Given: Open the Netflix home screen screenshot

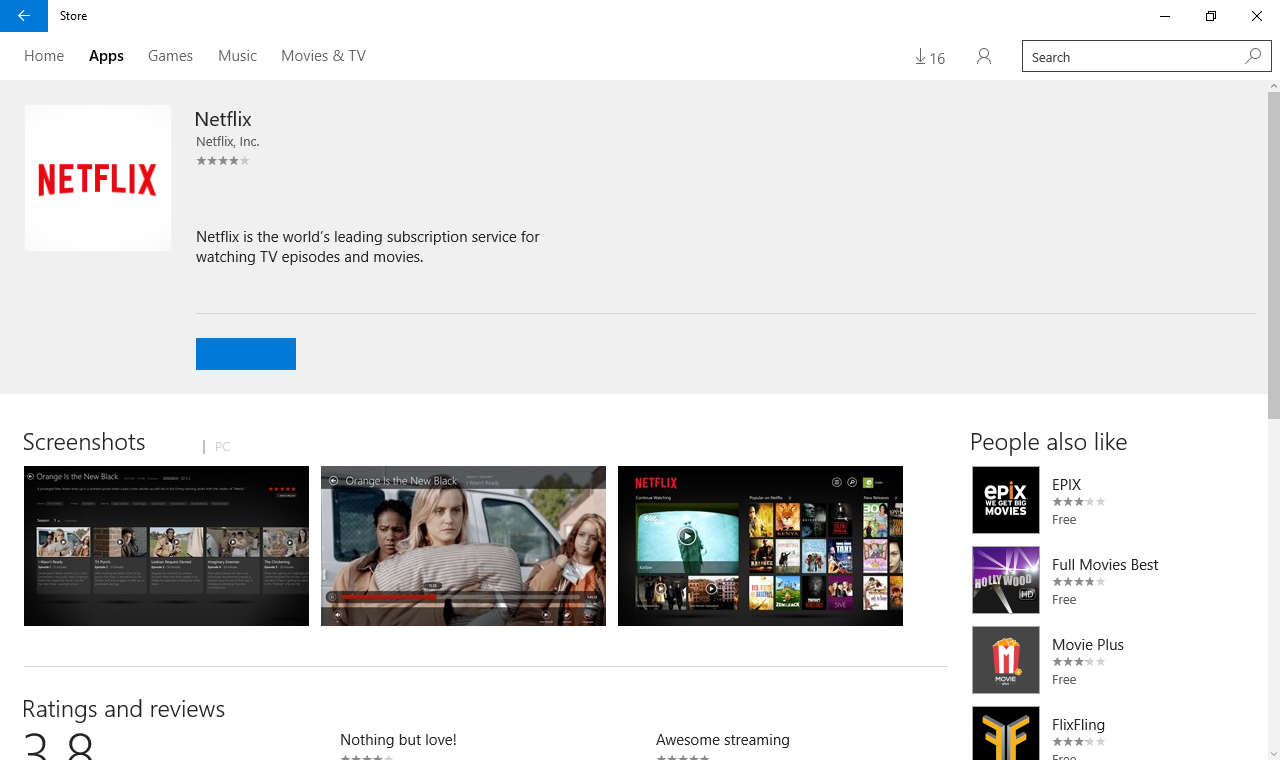Looking at the screenshot, I should click(760, 546).
